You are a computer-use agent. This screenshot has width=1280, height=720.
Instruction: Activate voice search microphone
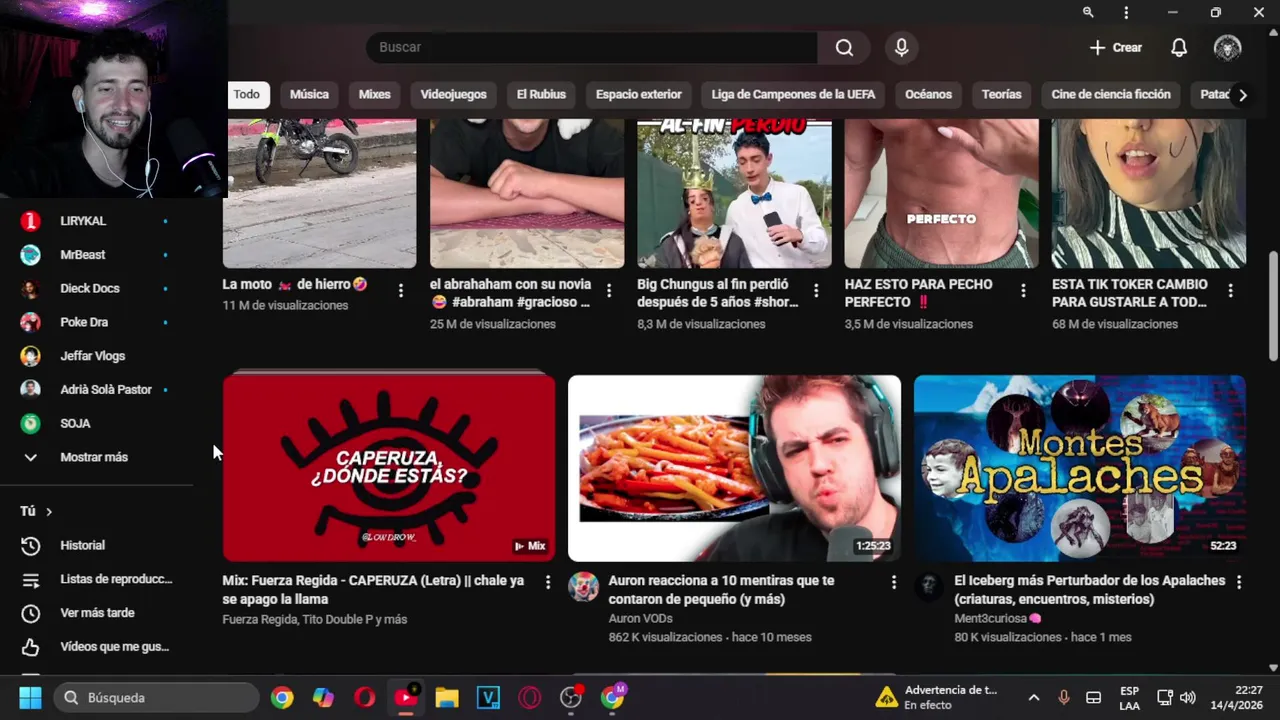pyautogui.click(x=901, y=47)
